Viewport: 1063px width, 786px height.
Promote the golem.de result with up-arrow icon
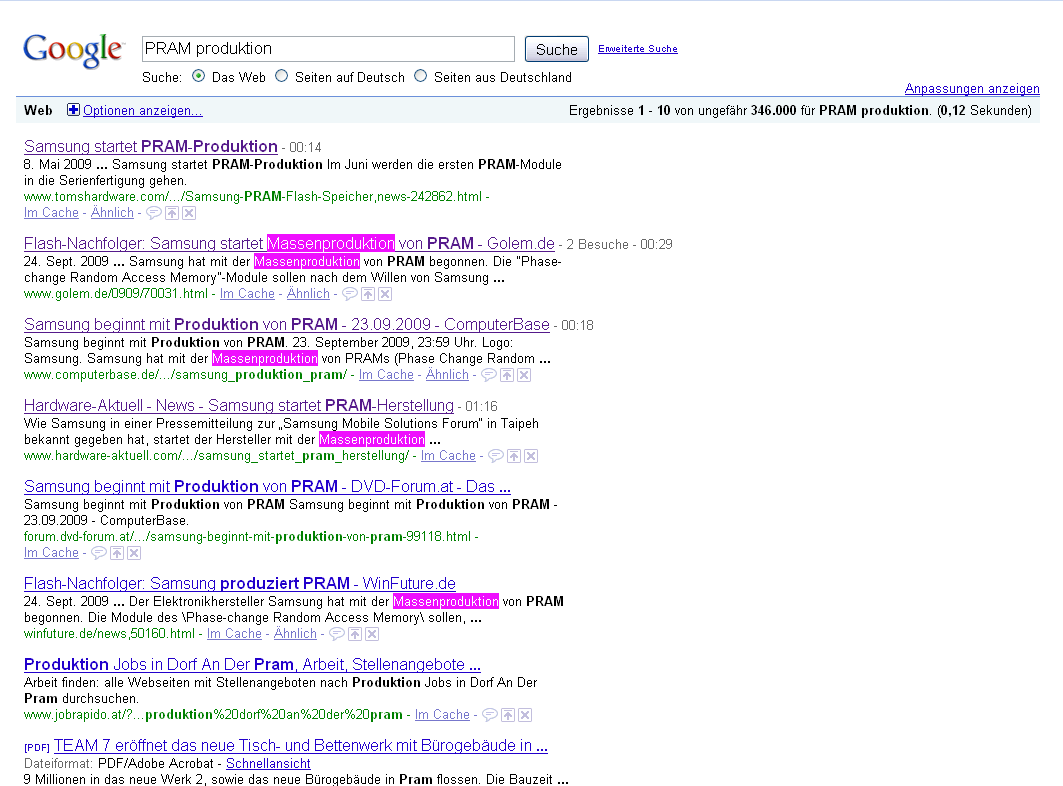point(368,294)
